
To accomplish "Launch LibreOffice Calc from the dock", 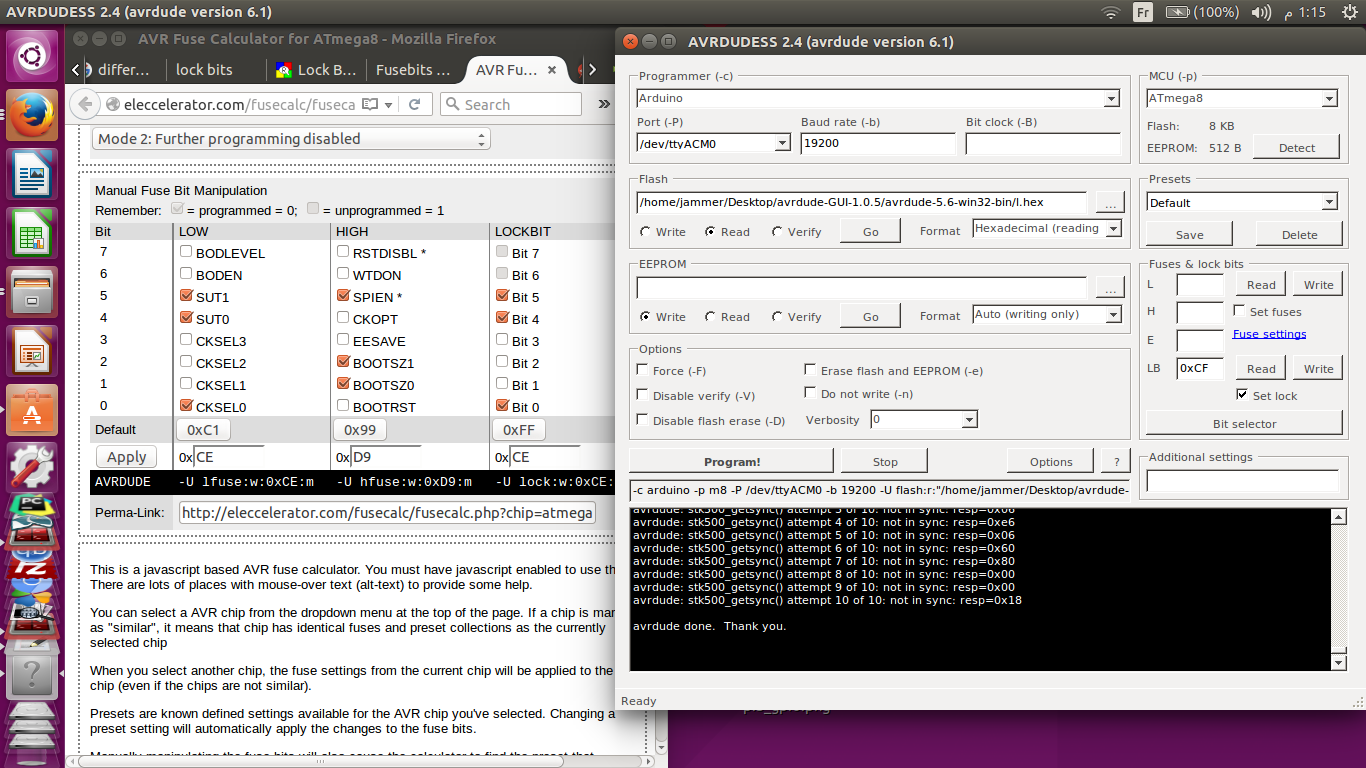I will pyautogui.click(x=32, y=236).
